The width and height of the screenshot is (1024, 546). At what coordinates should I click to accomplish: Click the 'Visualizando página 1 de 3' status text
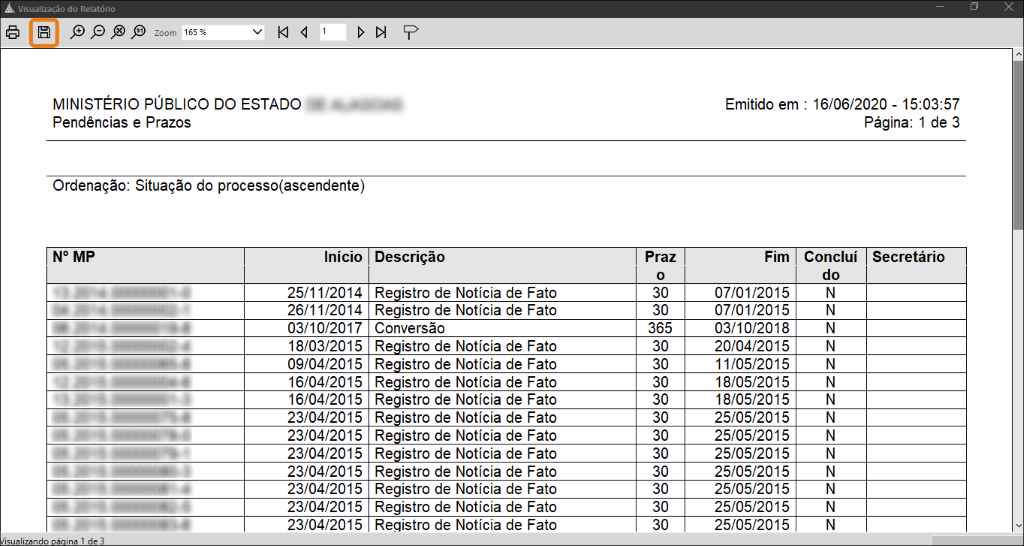click(52, 541)
